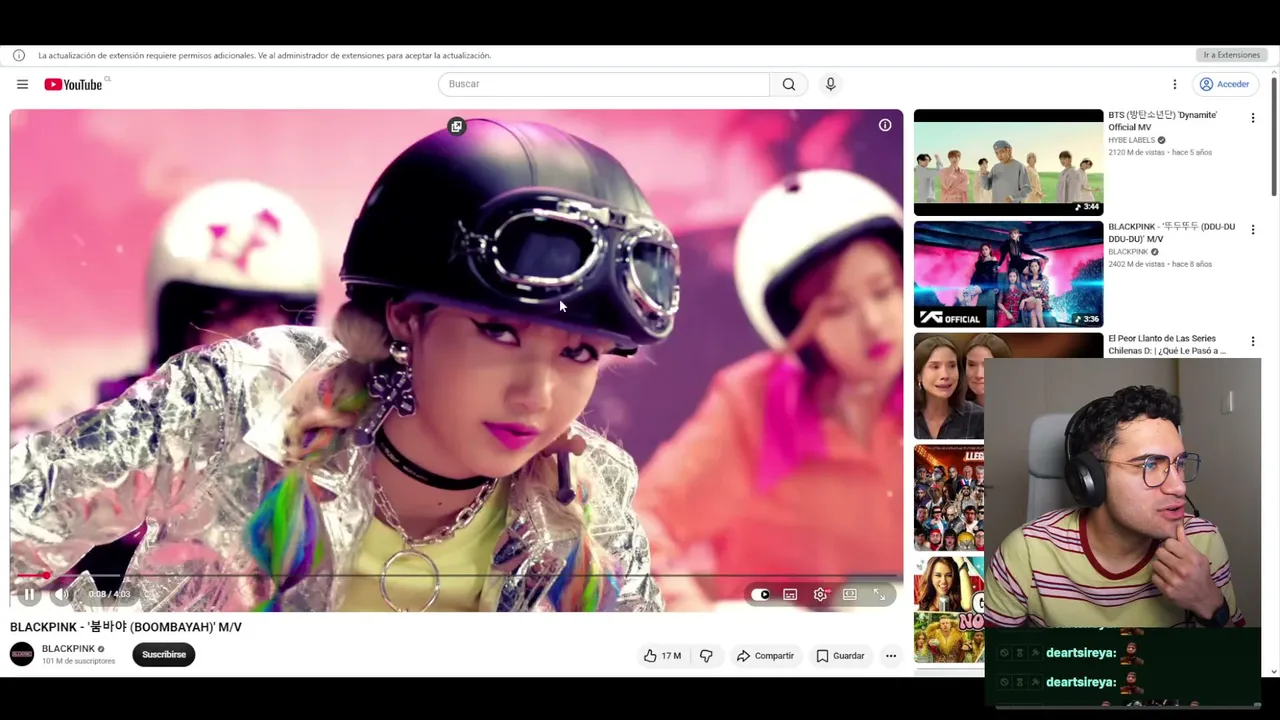
Task: Focus the Buscar search field
Action: coord(604,84)
